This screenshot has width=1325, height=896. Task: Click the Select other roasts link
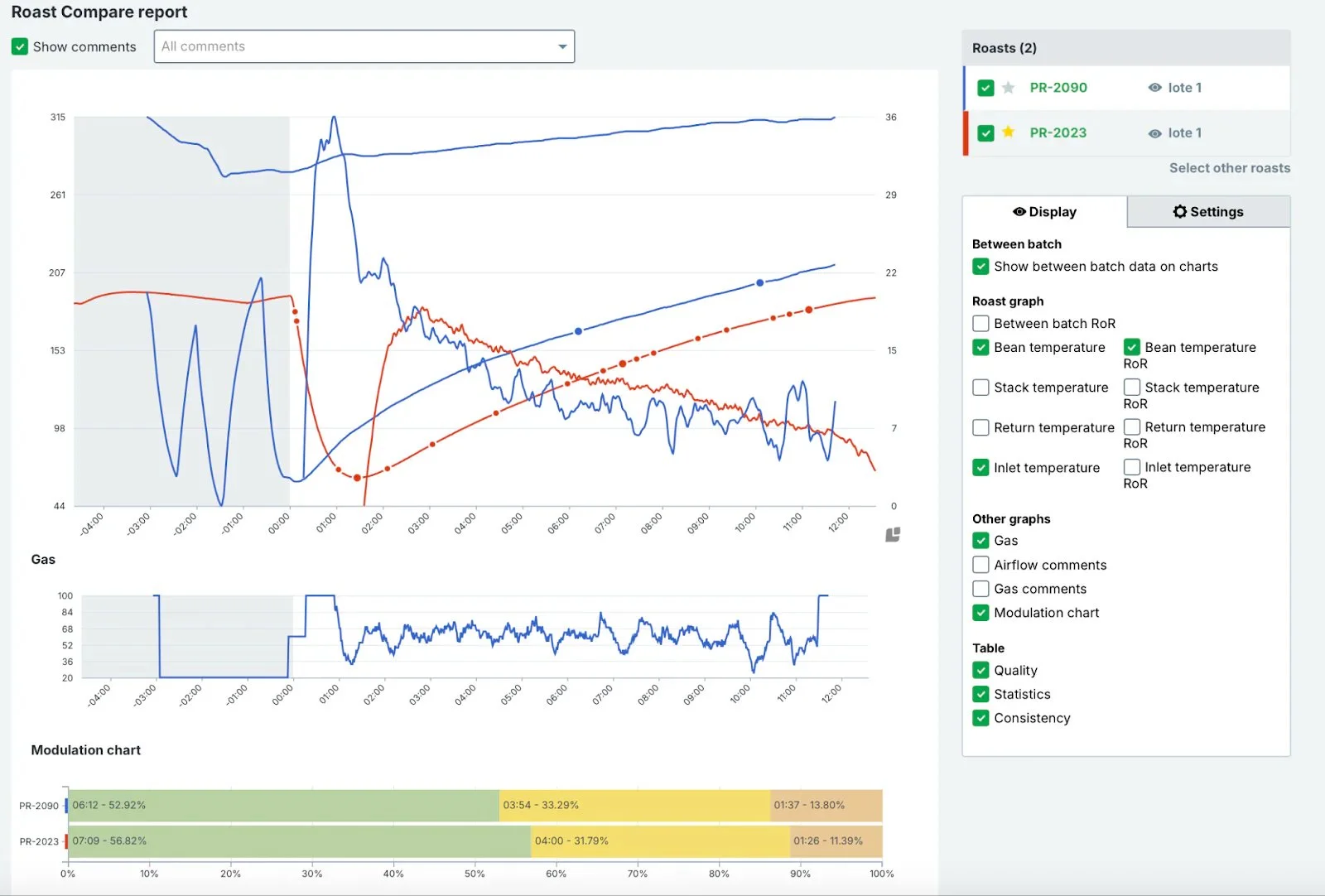1230,168
